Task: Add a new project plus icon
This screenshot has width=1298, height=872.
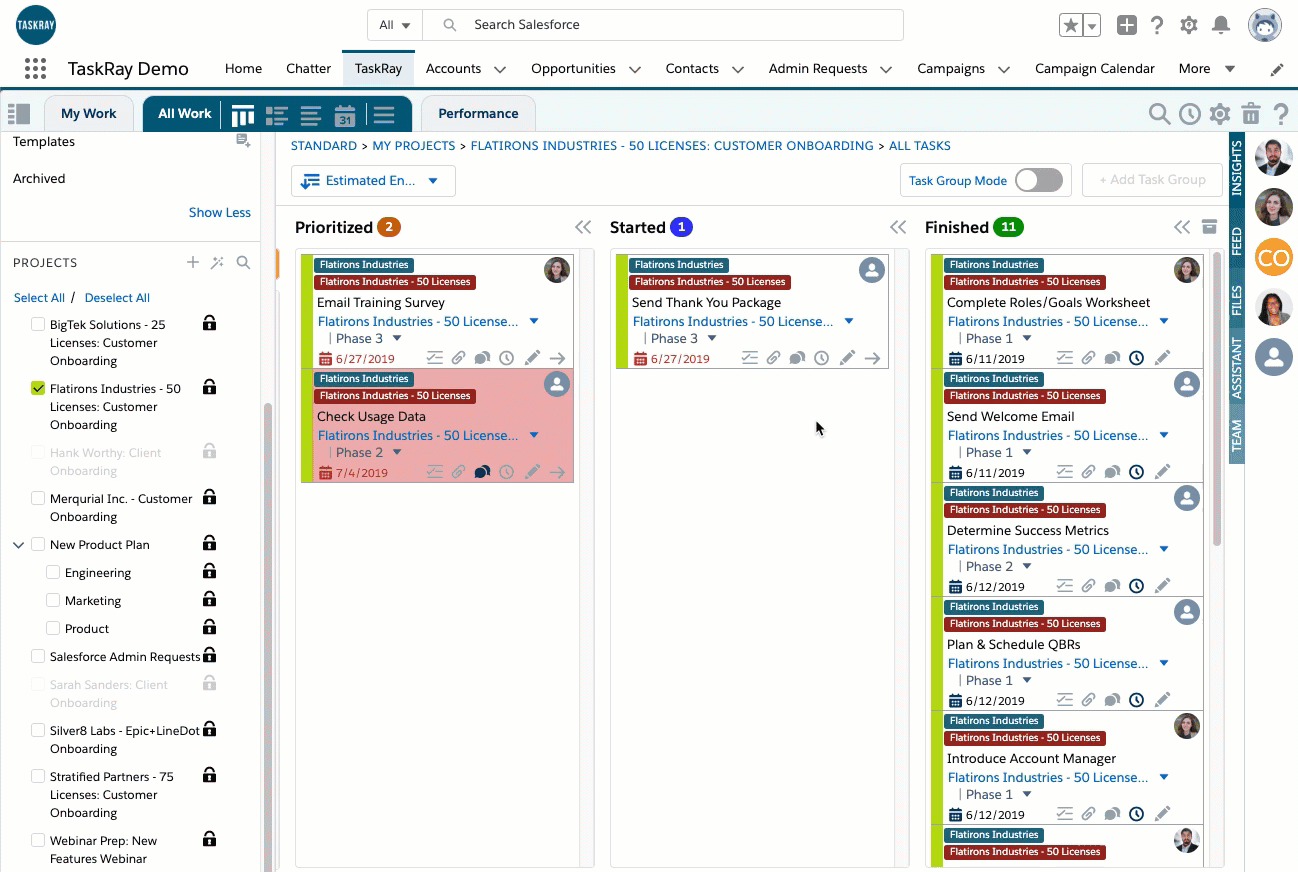Action: coord(193,263)
